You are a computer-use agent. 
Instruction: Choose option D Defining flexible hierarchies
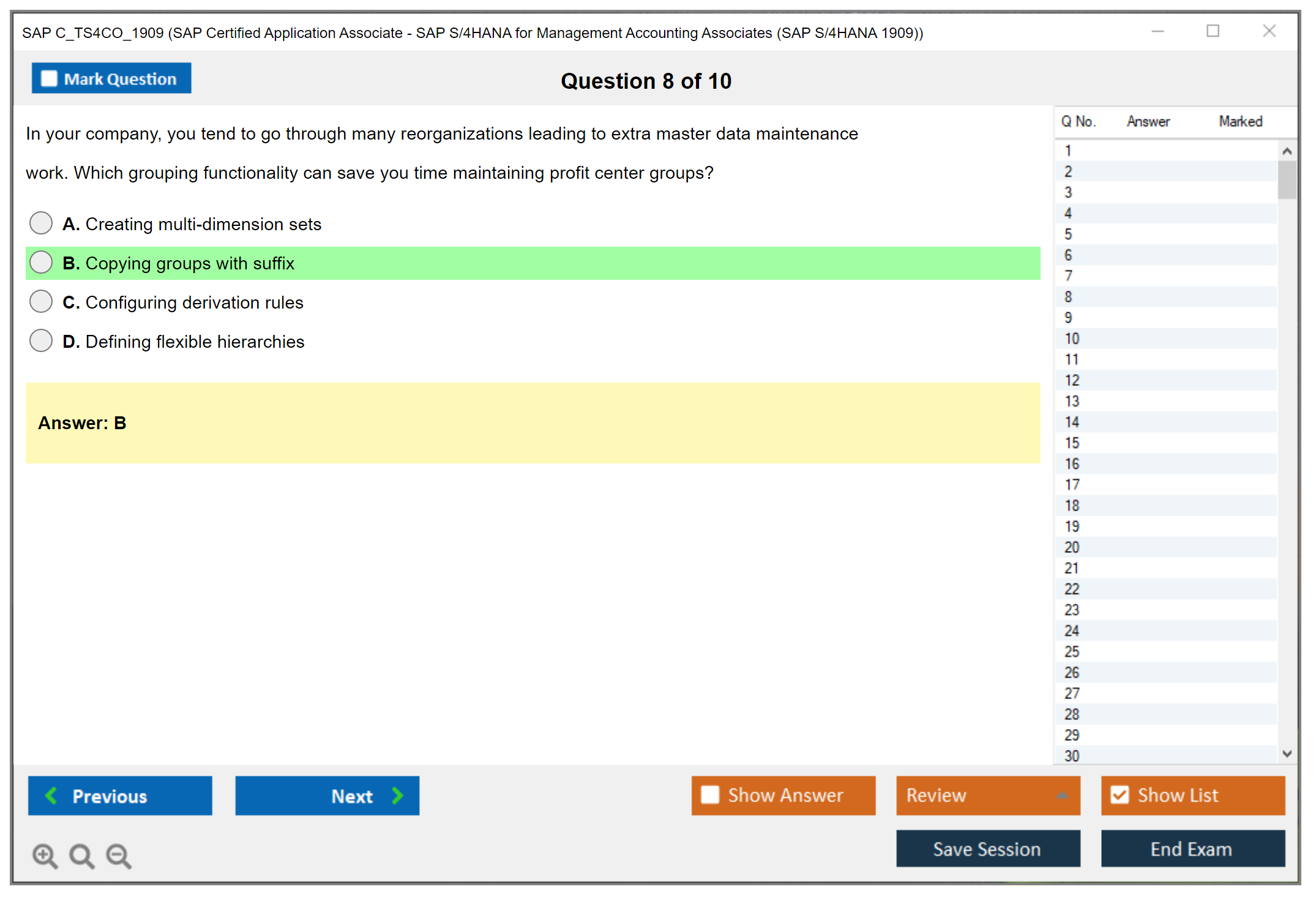click(x=41, y=341)
